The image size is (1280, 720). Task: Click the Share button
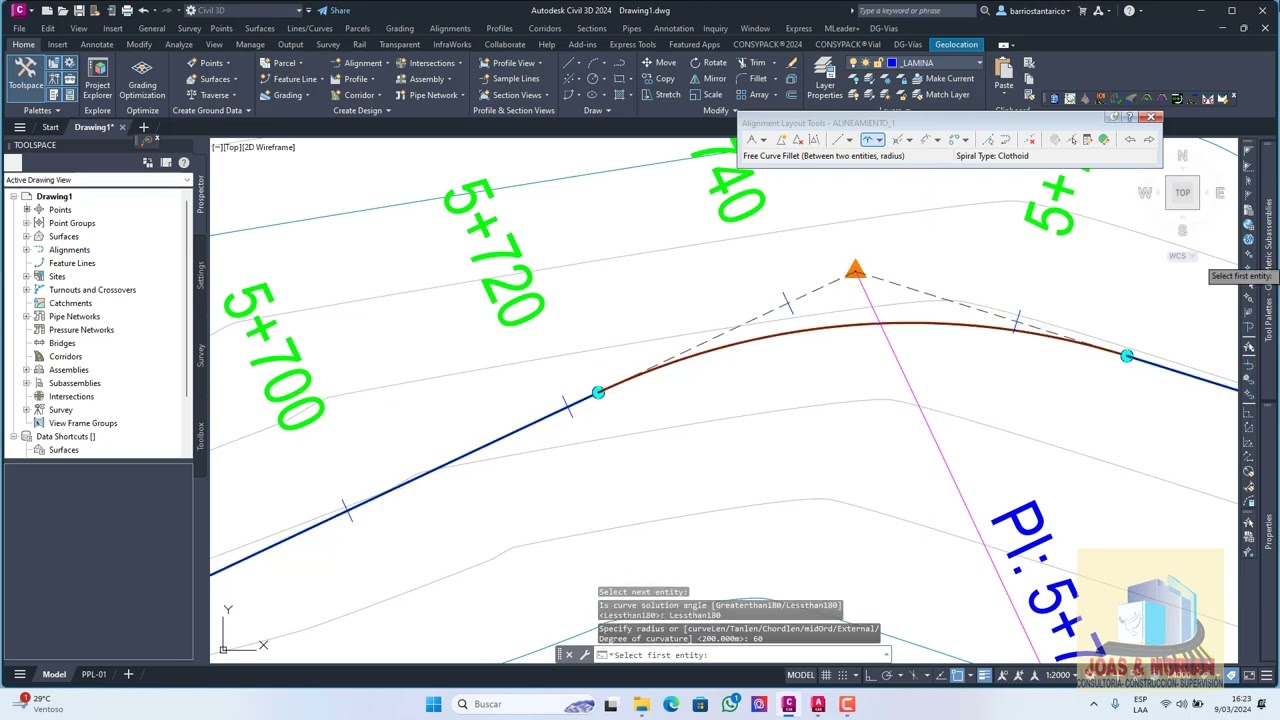[334, 11]
